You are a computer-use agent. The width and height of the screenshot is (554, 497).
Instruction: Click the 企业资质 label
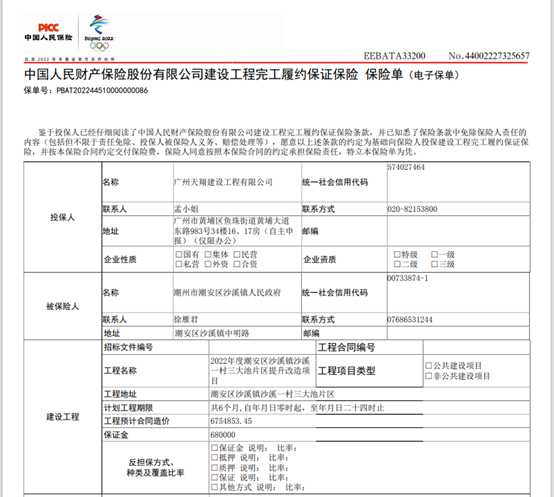point(320,260)
